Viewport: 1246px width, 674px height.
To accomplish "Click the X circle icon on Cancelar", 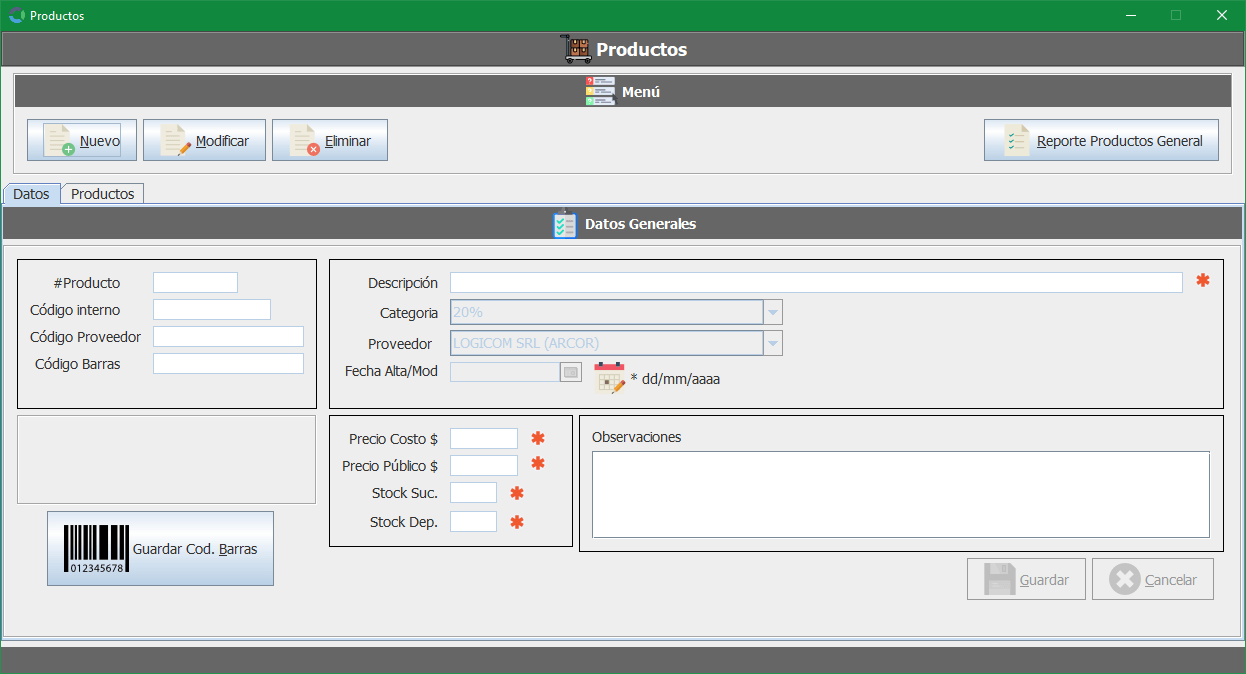I will click(1125, 580).
